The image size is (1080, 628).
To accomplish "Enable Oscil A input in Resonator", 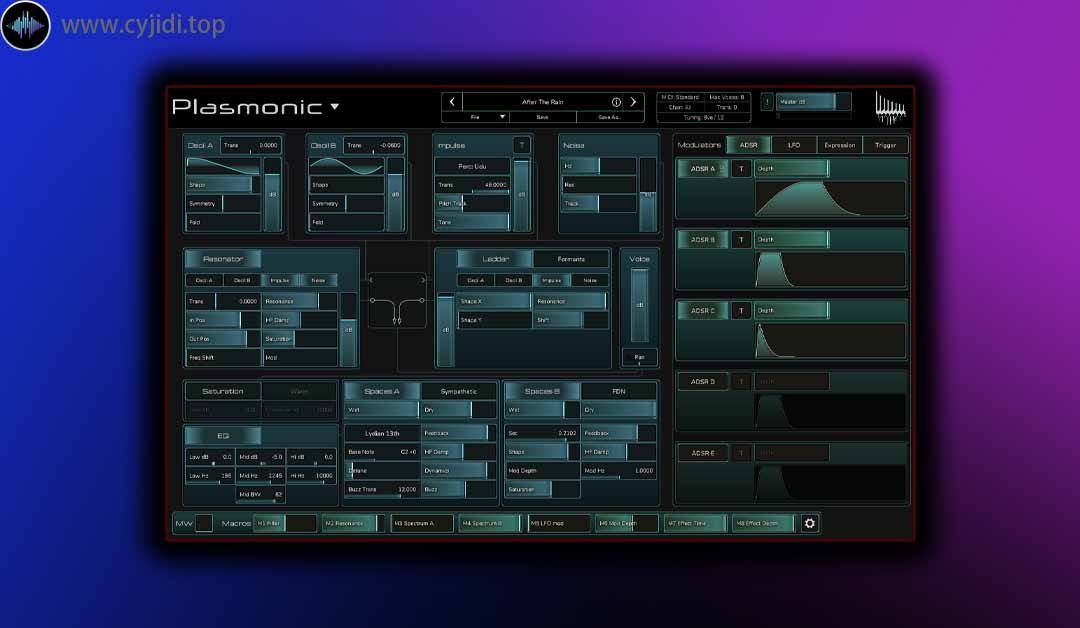I will pyautogui.click(x=205, y=280).
